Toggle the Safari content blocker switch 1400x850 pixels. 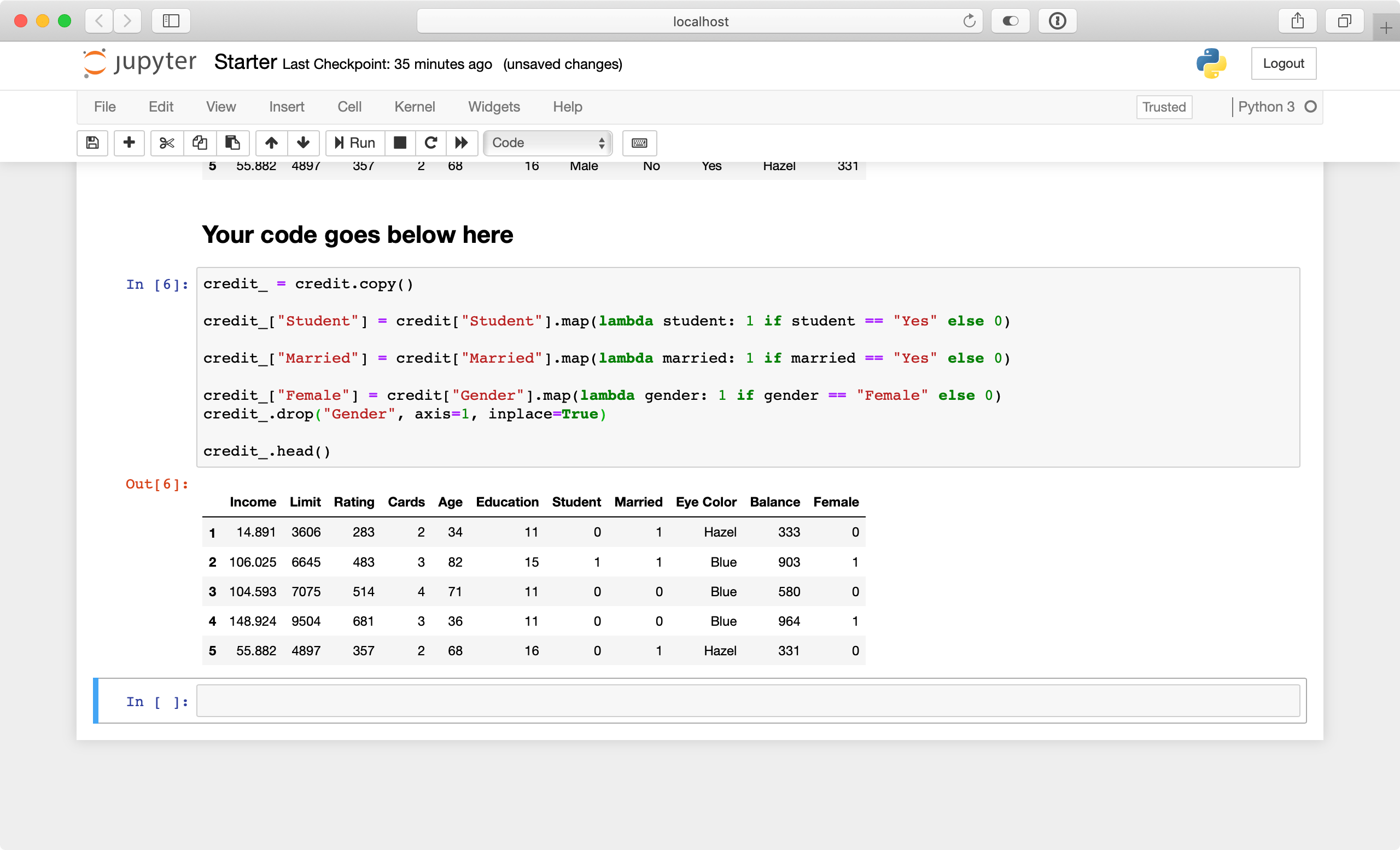[x=1010, y=21]
